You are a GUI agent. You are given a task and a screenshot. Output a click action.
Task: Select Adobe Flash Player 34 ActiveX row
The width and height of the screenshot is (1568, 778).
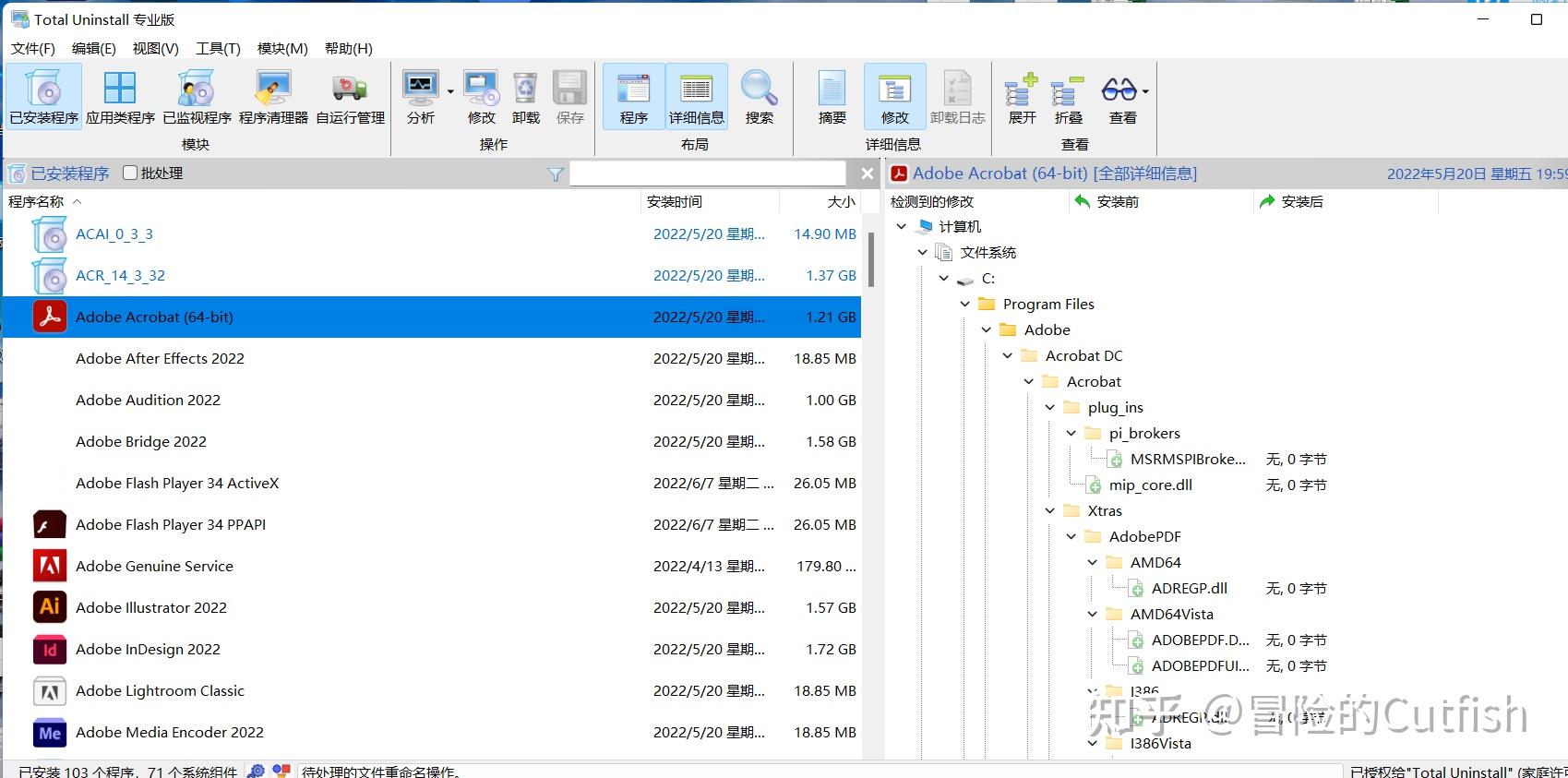click(432, 483)
